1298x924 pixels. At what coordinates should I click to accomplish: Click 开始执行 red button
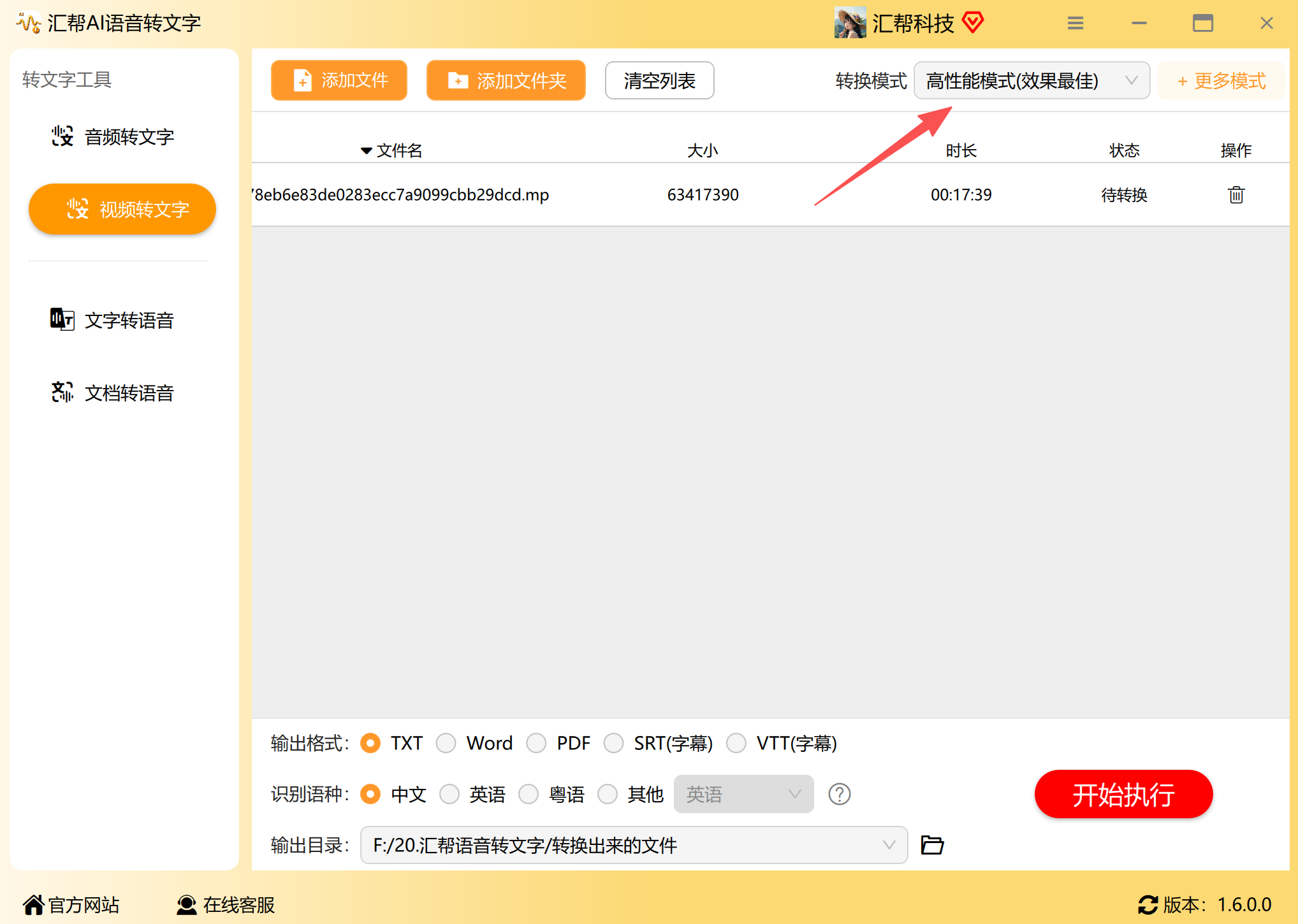click(x=1123, y=794)
